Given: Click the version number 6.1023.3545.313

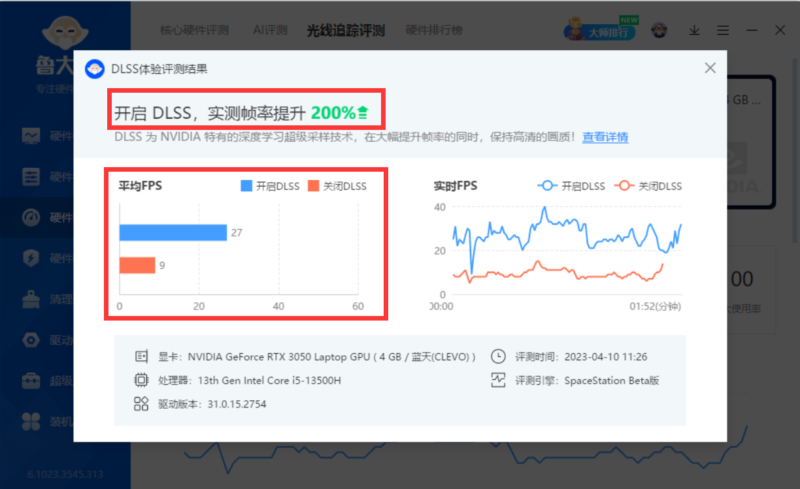Looking at the screenshot, I should click(x=65, y=474).
